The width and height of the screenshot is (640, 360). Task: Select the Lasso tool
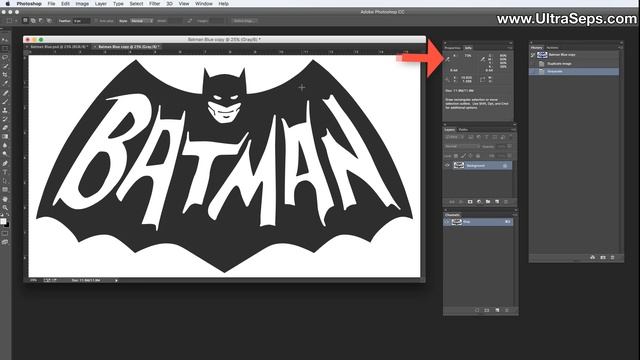click(5, 57)
